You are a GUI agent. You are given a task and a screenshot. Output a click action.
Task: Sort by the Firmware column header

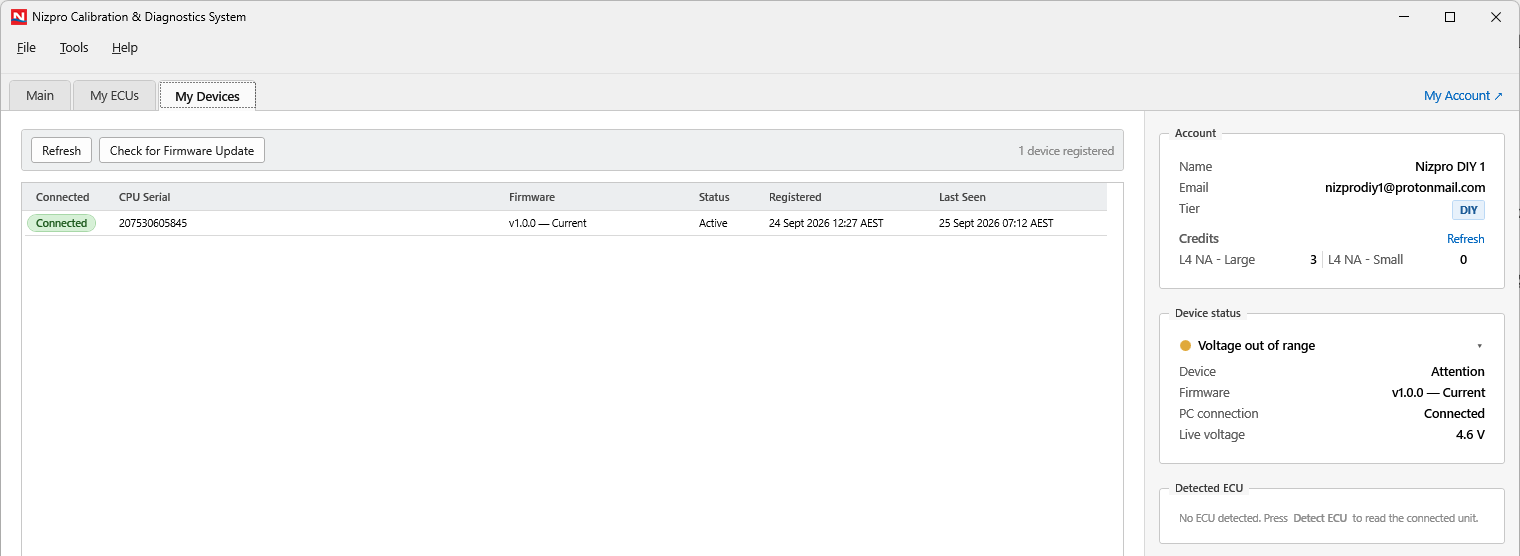pos(532,197)
